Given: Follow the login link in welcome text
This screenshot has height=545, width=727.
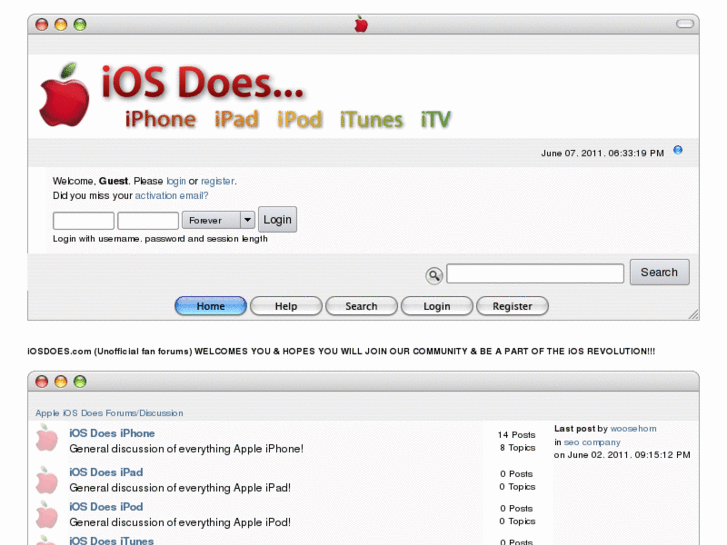Looking at the screenshot, I should 176,181.
